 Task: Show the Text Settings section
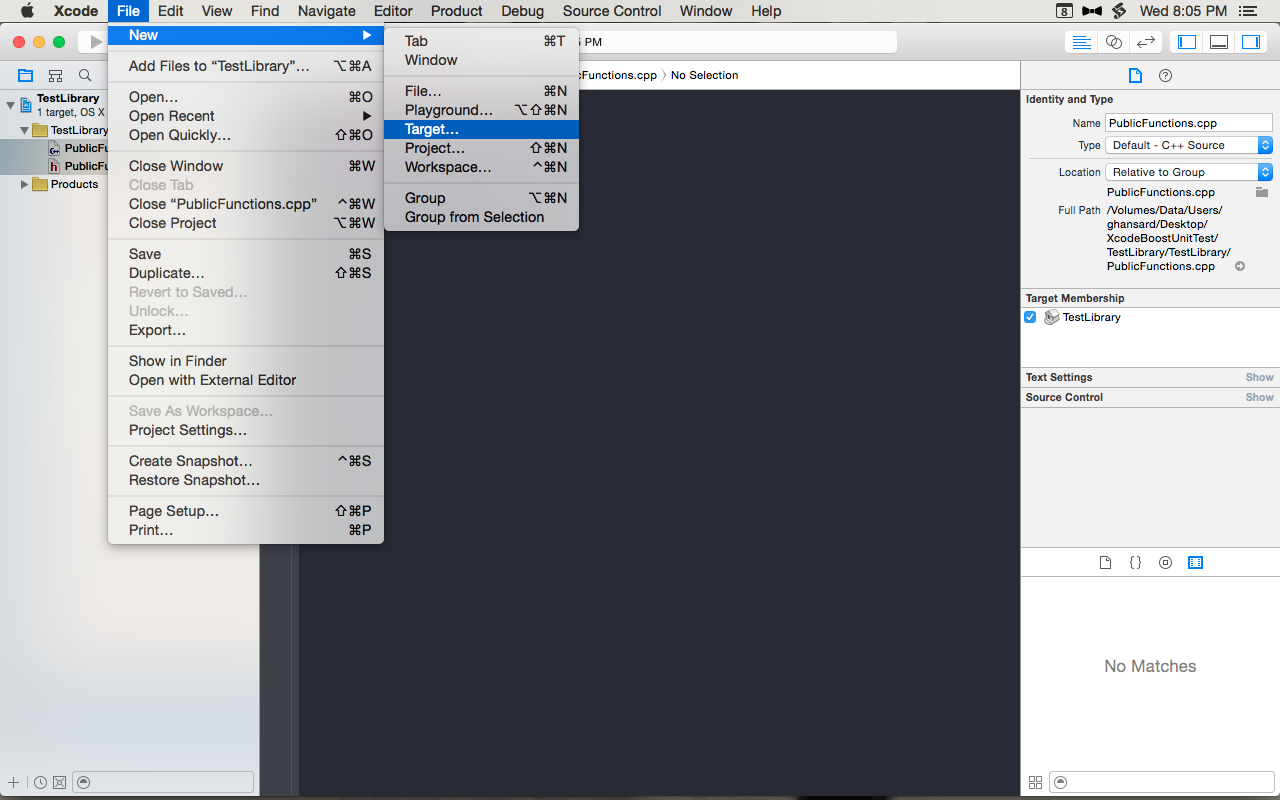(x=1259, y=377)
